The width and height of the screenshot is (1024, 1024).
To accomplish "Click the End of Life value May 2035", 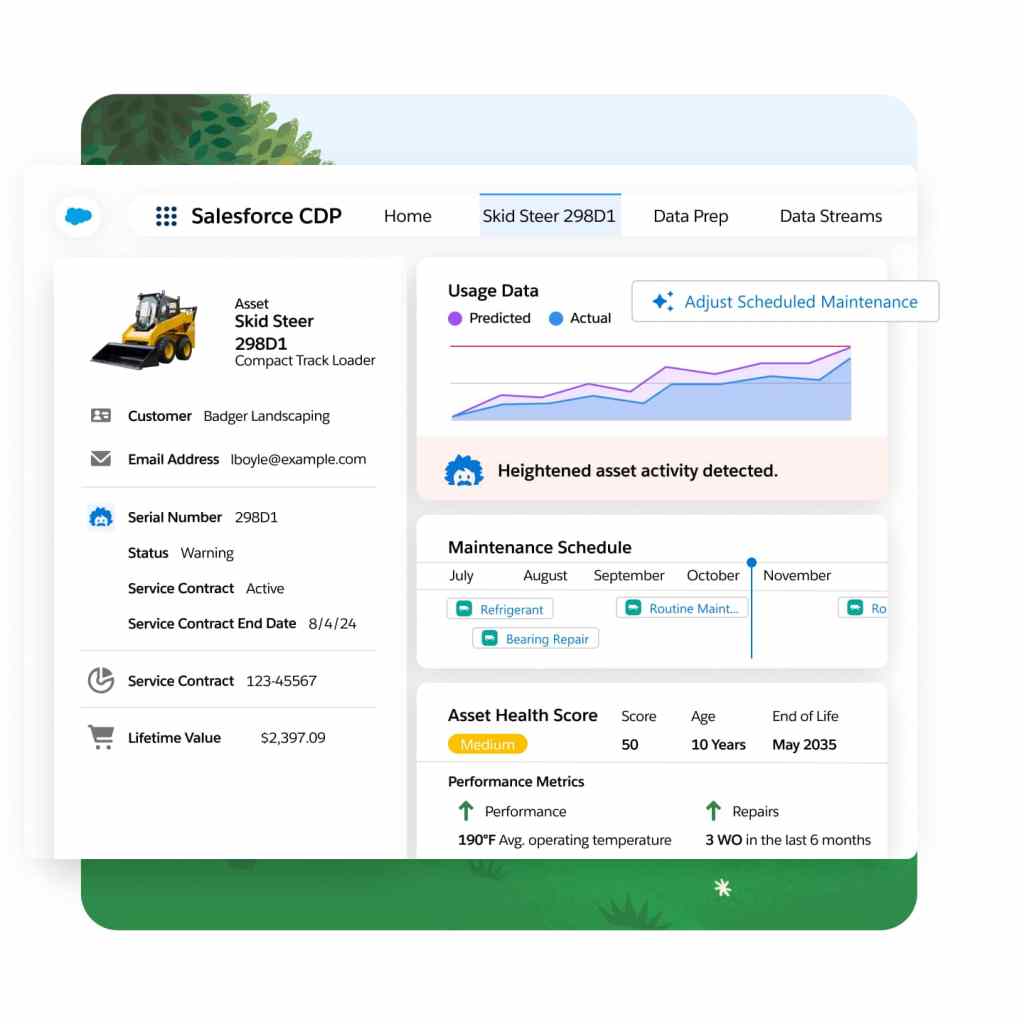I will tap(804, 744).
